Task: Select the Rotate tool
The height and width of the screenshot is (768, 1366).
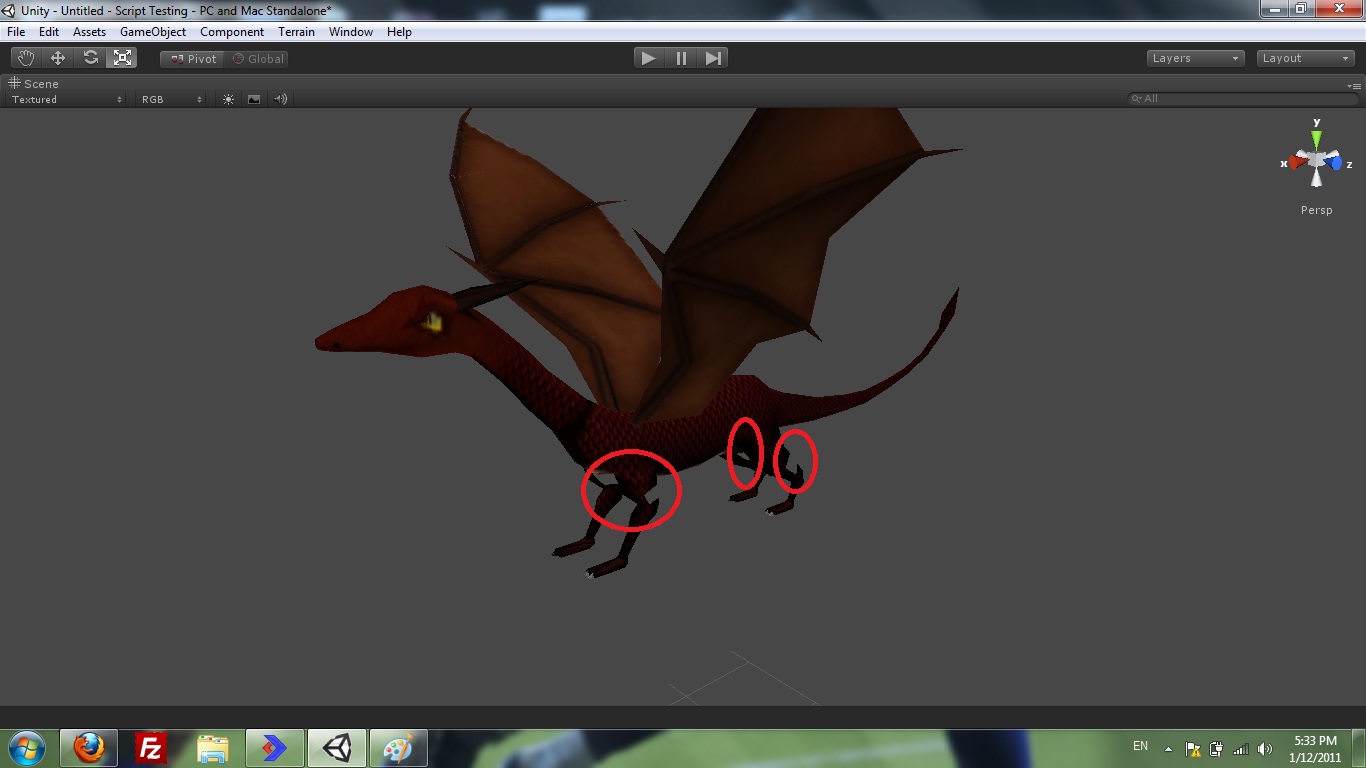Action: click(x=90, y=57)
